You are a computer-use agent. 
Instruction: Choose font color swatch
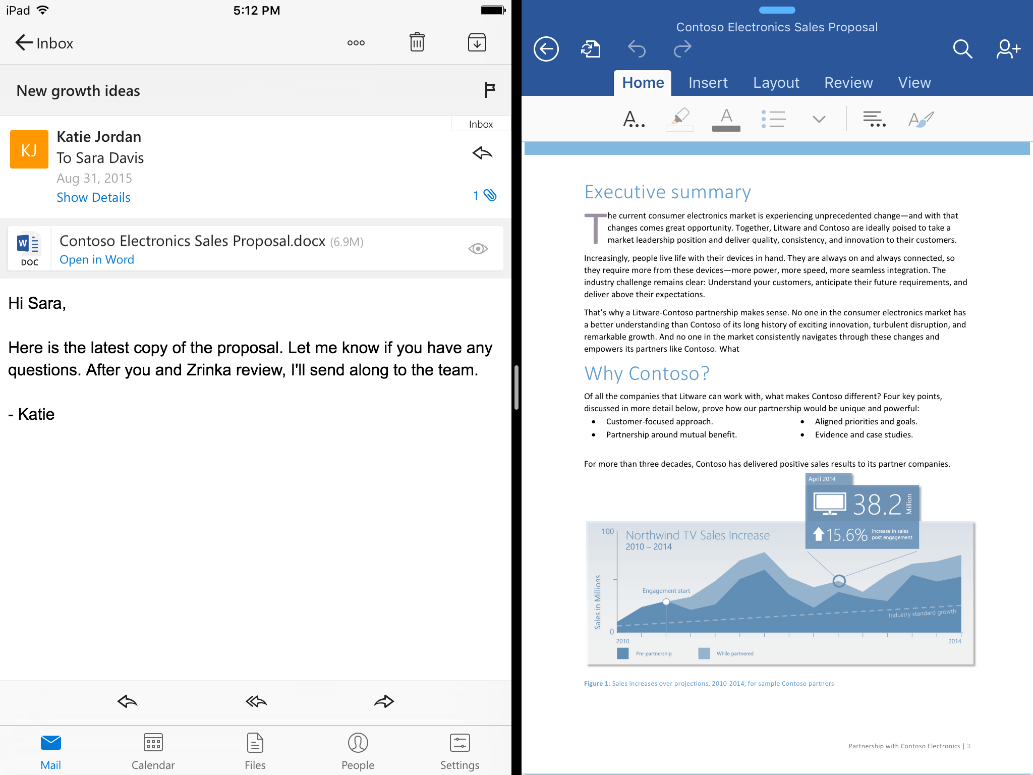pyautogui.click(x=726, y=119)
